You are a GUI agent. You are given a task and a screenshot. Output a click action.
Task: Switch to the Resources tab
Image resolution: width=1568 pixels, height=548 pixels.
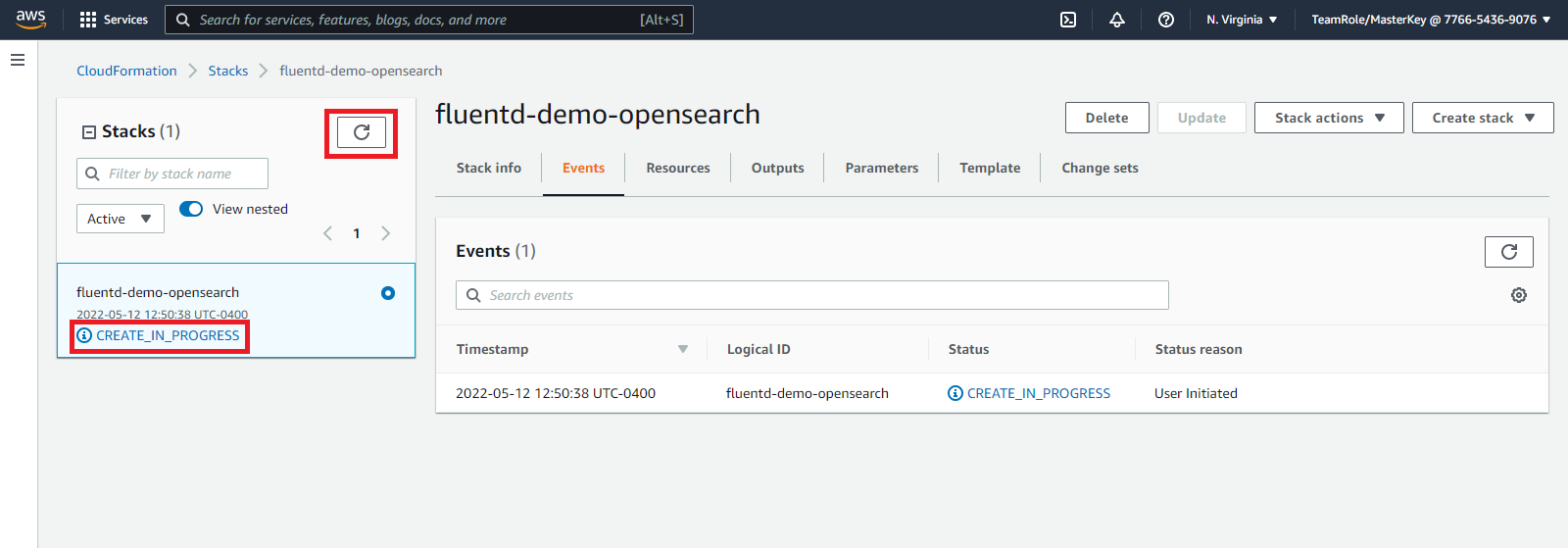pos(678,168)
